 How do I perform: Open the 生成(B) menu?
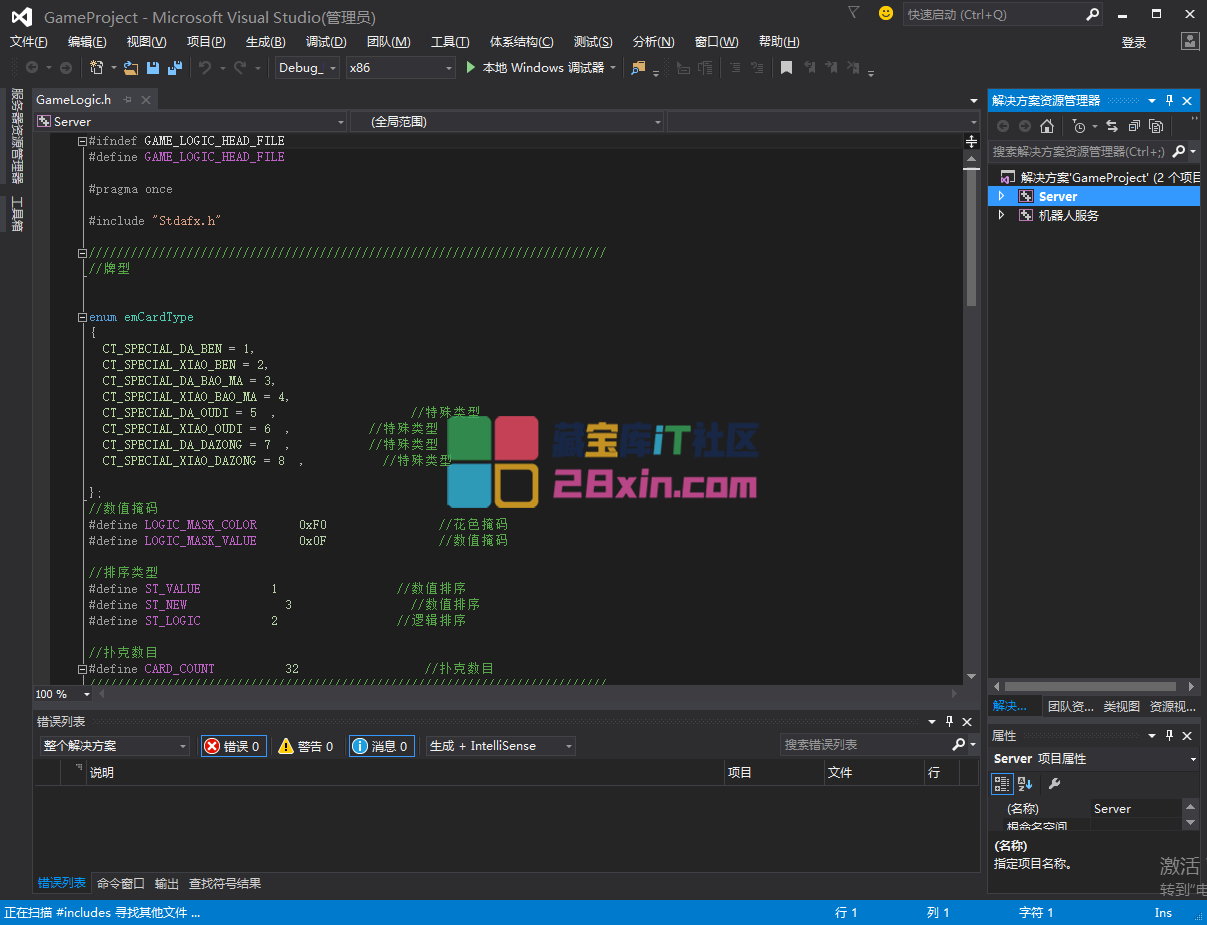265,41
